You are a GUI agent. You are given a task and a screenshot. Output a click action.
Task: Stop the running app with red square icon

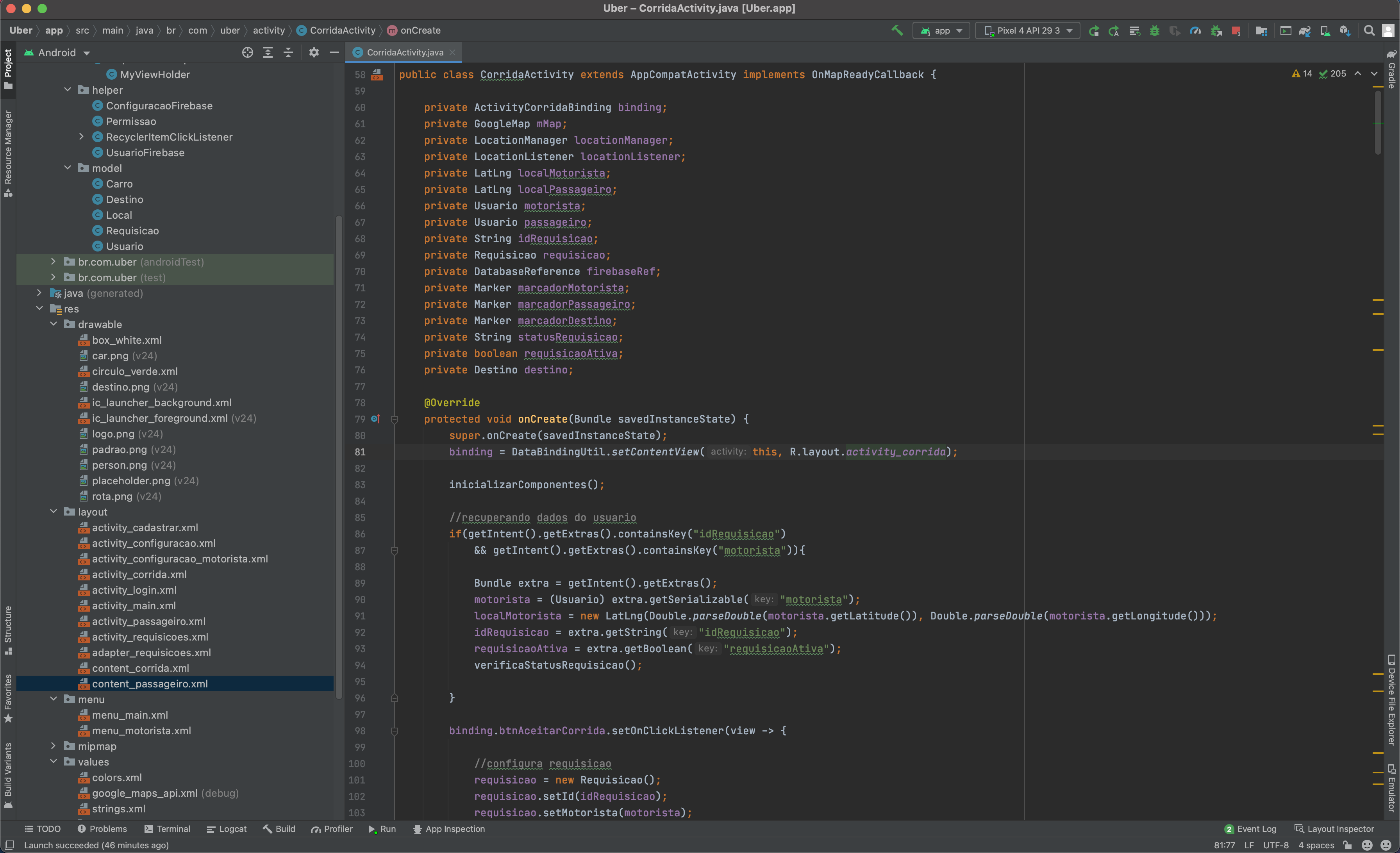pos(1236,31)
